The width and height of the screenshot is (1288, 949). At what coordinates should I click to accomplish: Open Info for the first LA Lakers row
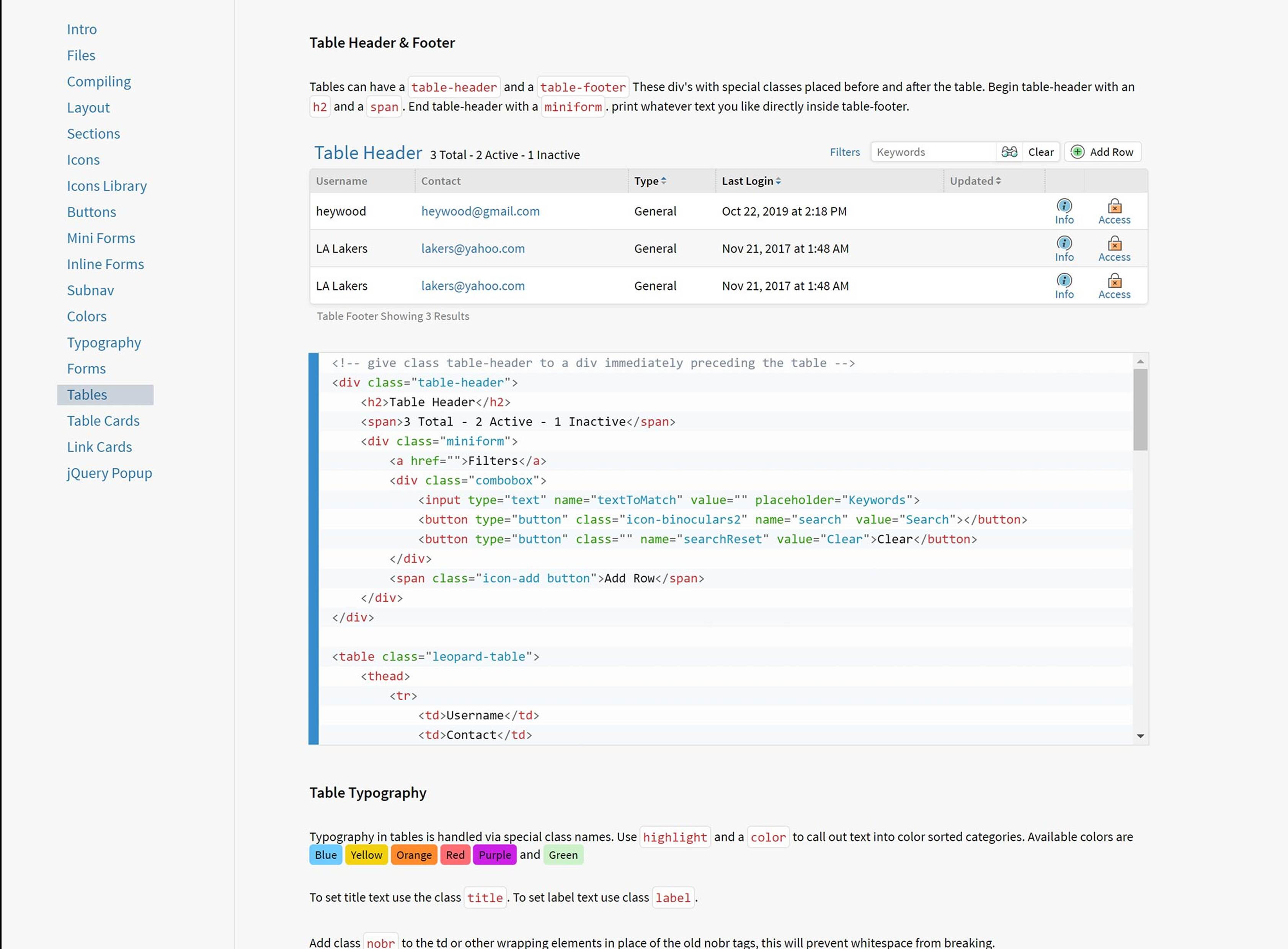[1064, 244]
